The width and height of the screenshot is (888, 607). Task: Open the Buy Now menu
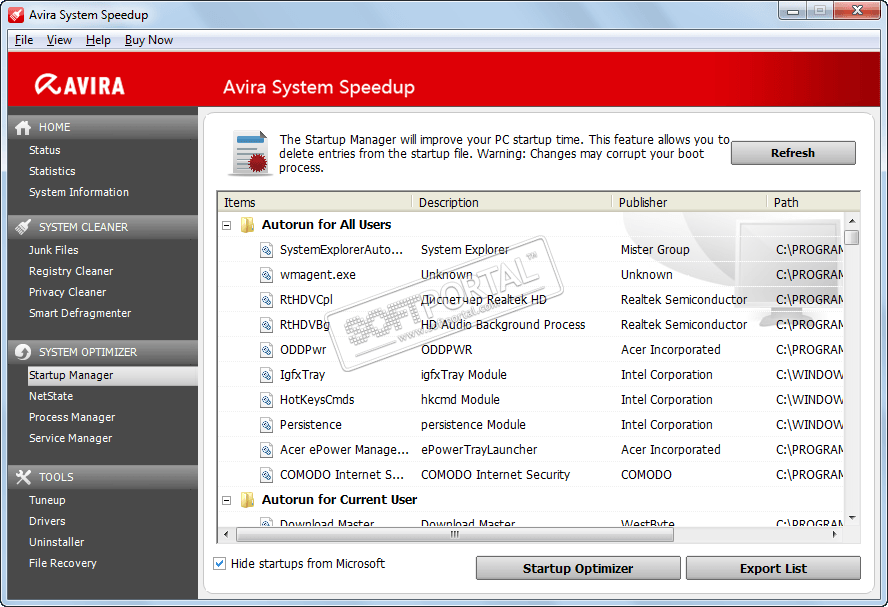tap(149, 40)
